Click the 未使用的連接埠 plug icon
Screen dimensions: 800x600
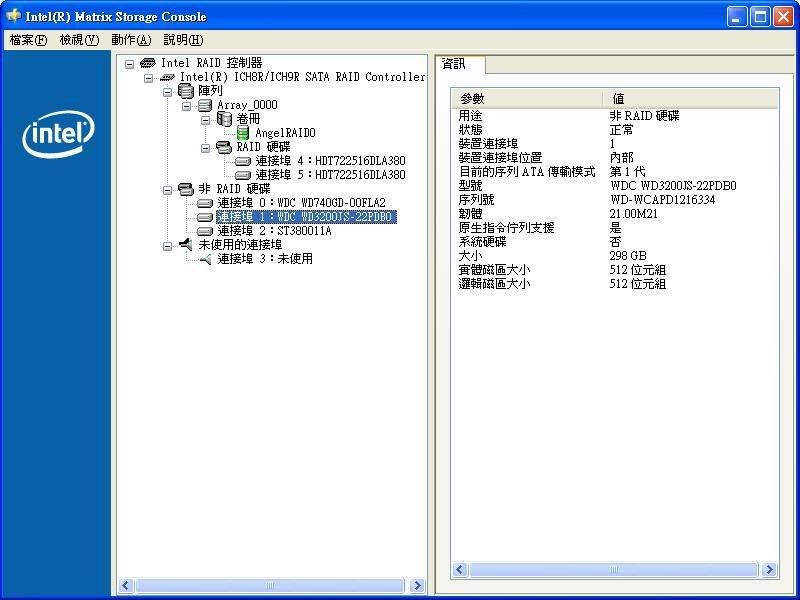click(186, 245)
